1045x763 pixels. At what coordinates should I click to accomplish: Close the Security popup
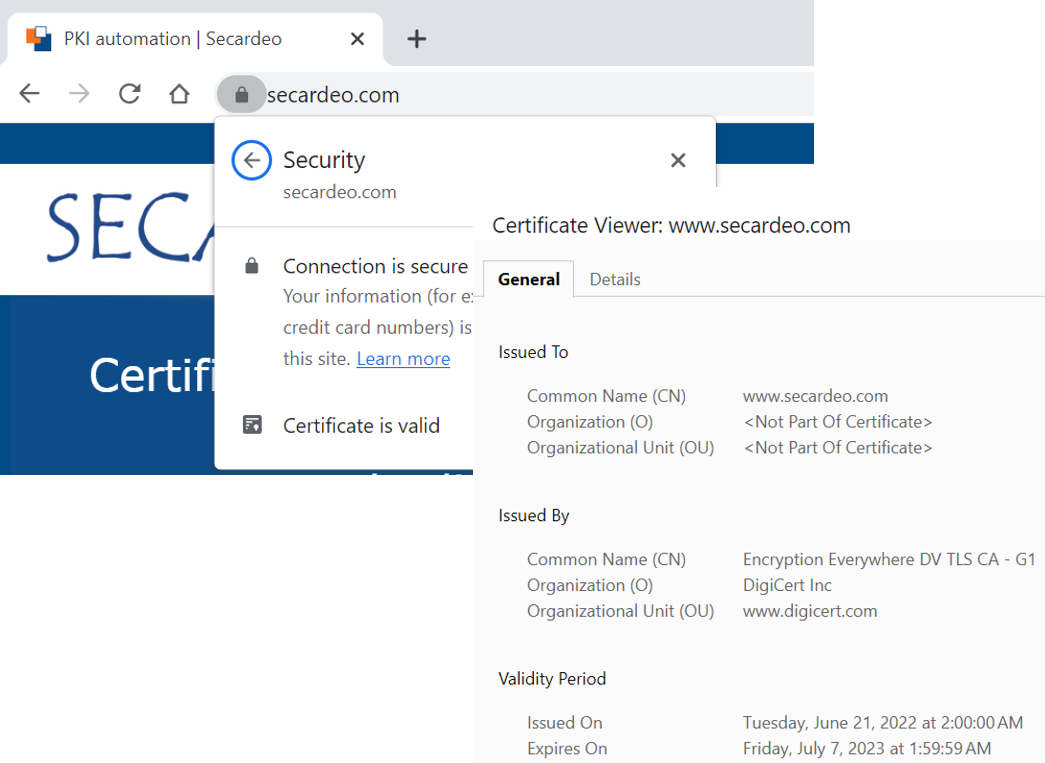pyautogui.click(x=678, y=160)
